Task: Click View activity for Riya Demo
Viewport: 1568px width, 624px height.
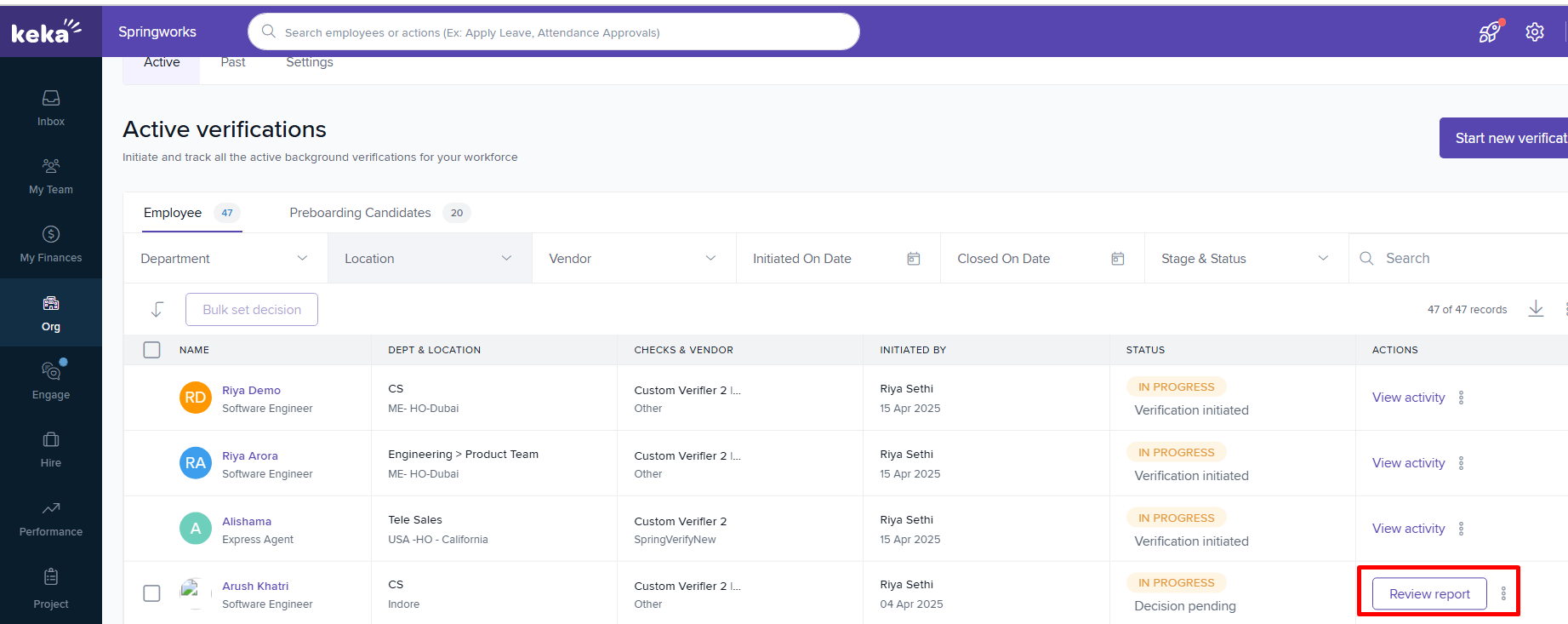Action: 1408,398
